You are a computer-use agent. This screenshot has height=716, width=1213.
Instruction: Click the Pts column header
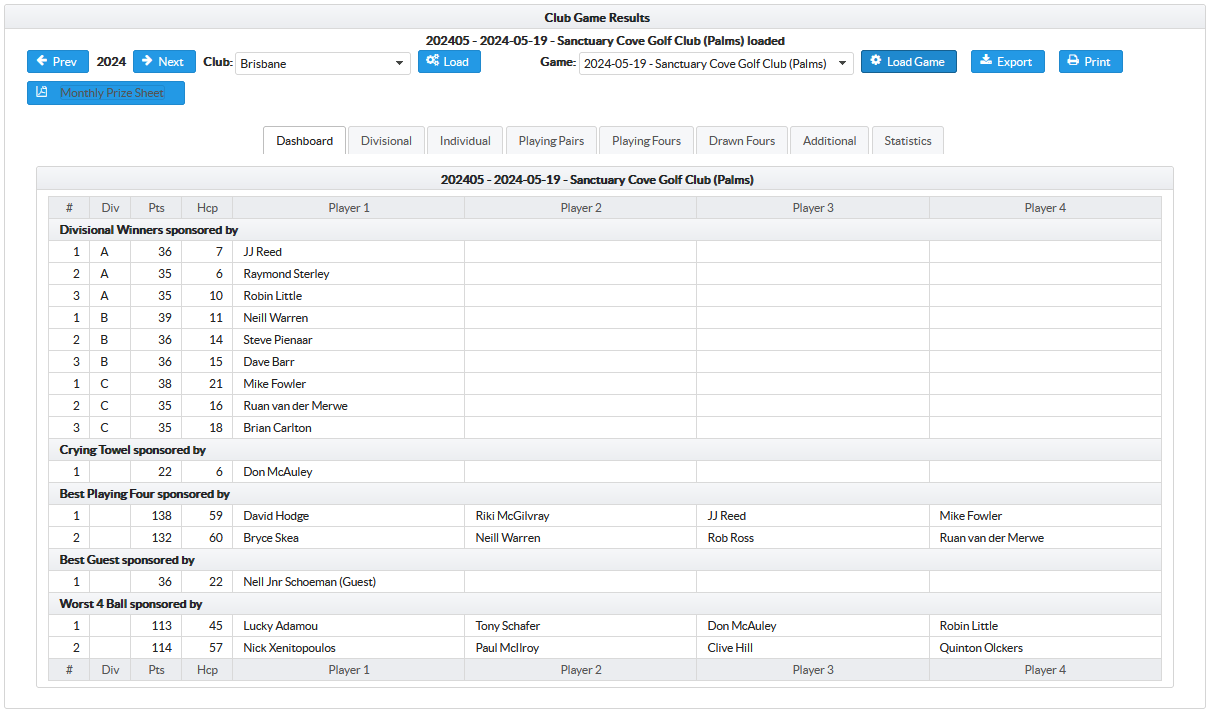(x=156, y=208)
